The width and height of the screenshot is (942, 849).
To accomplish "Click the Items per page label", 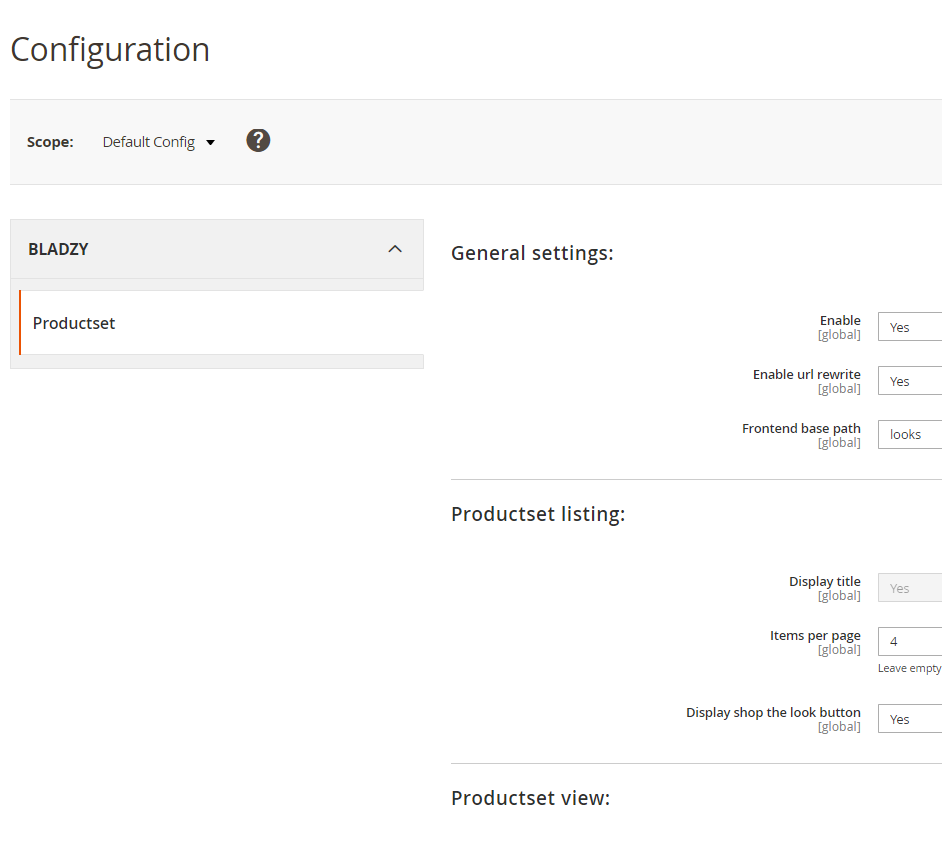I will (815, 635).
